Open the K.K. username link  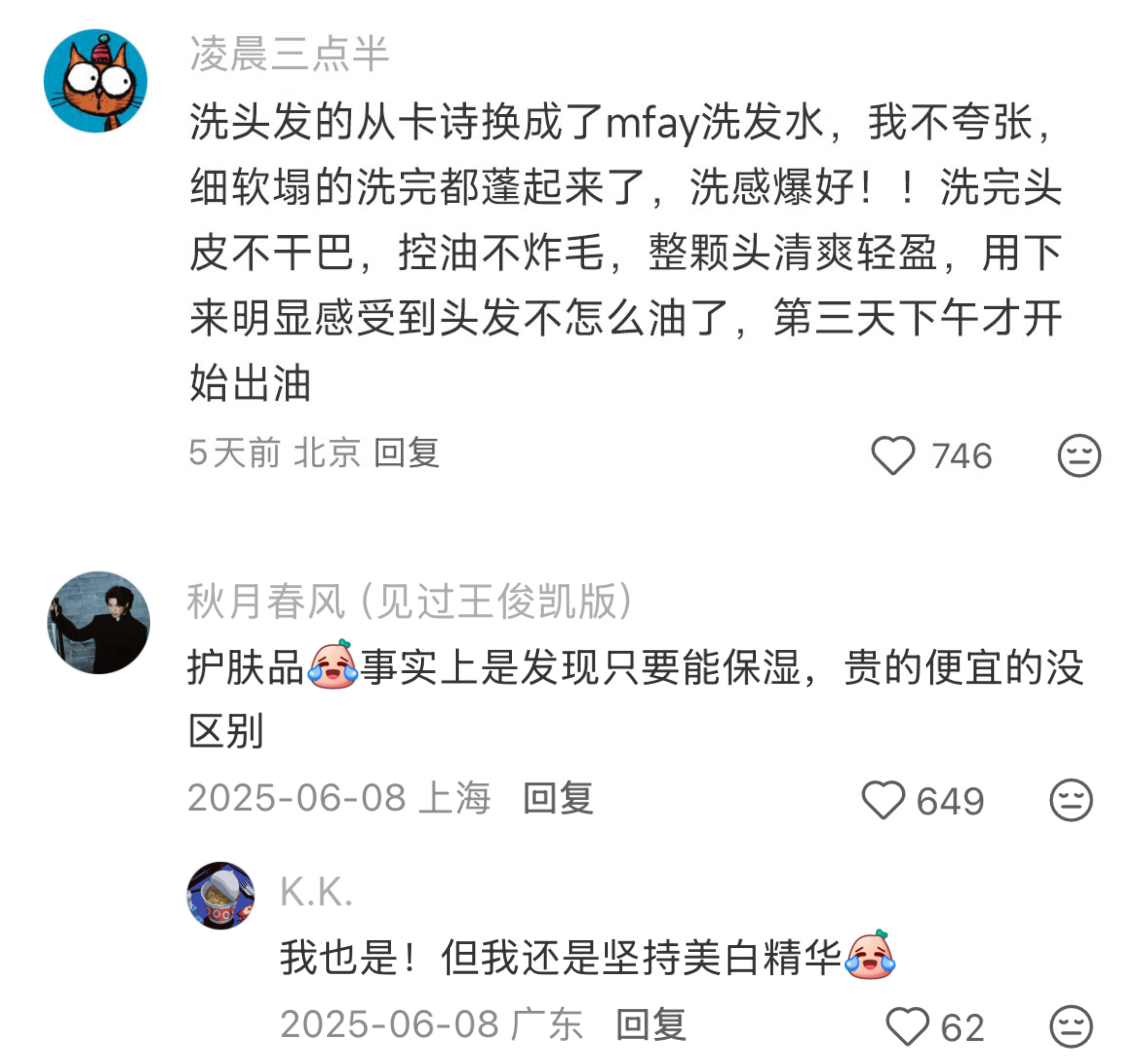pos(316,892)
